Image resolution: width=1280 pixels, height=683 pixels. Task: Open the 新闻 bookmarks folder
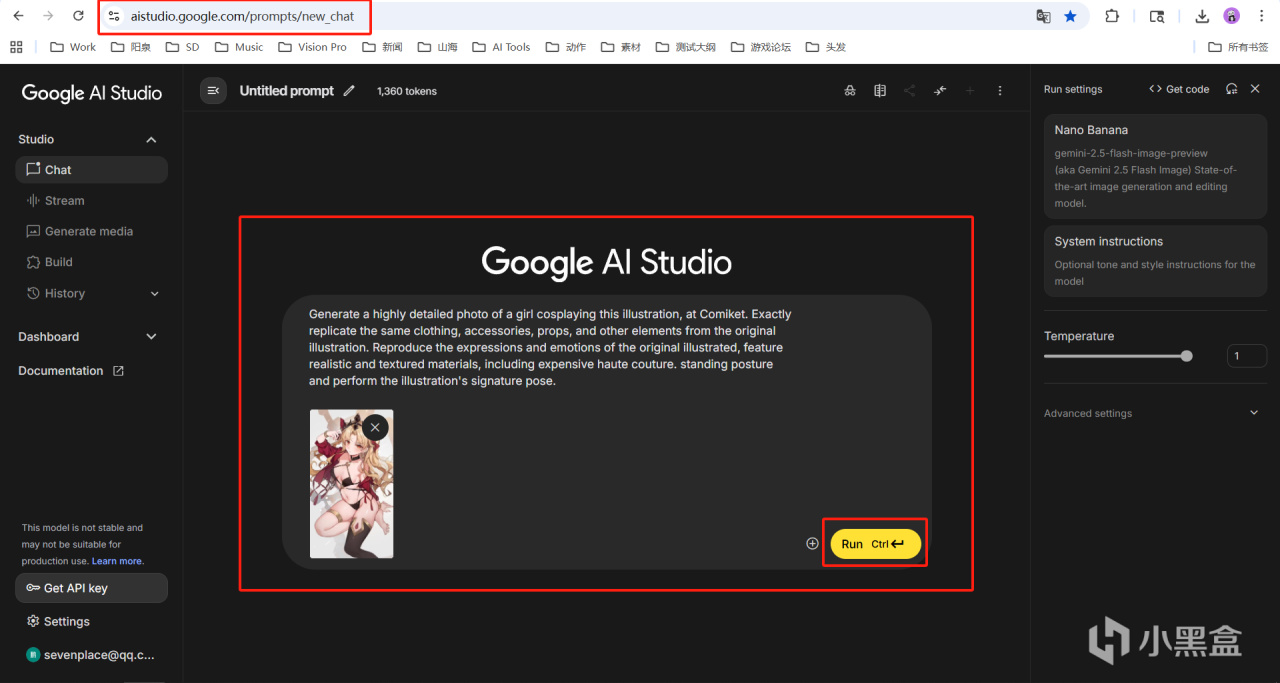tap(383, 47)
